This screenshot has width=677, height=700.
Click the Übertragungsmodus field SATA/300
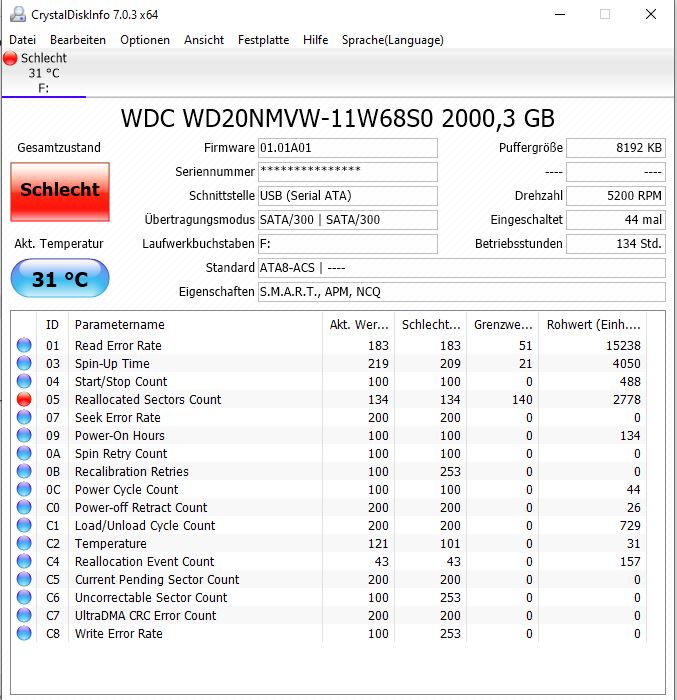pyautogui.click(x=347, y=220)
